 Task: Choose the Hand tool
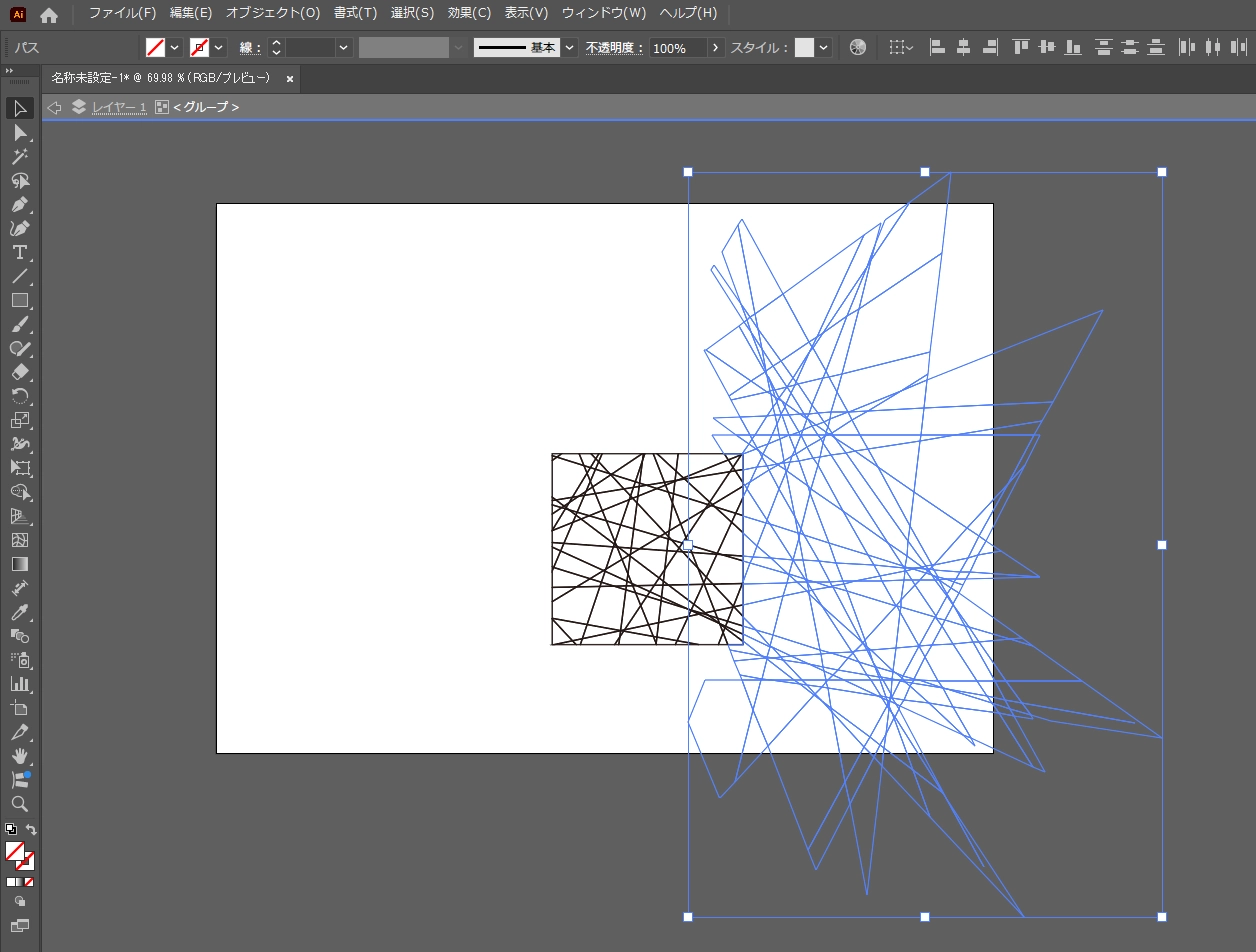tap(19, 756)
